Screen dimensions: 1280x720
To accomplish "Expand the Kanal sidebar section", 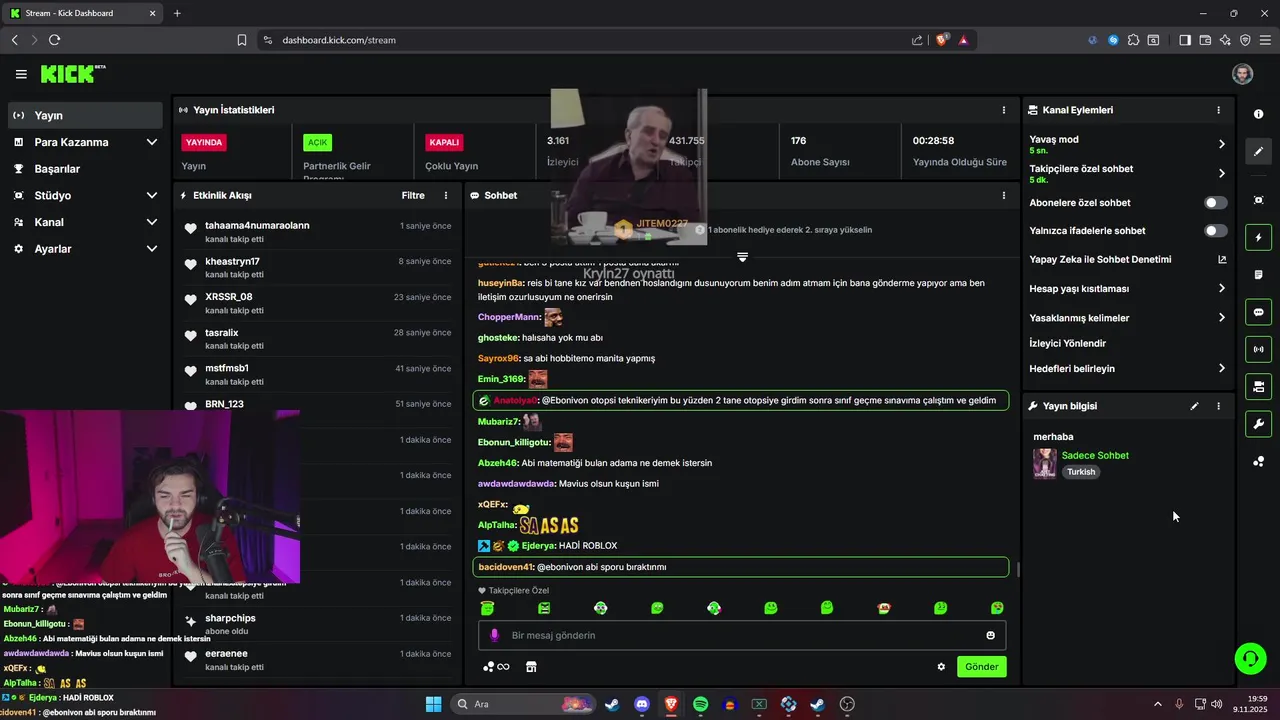I will click(x=85, y=222).
